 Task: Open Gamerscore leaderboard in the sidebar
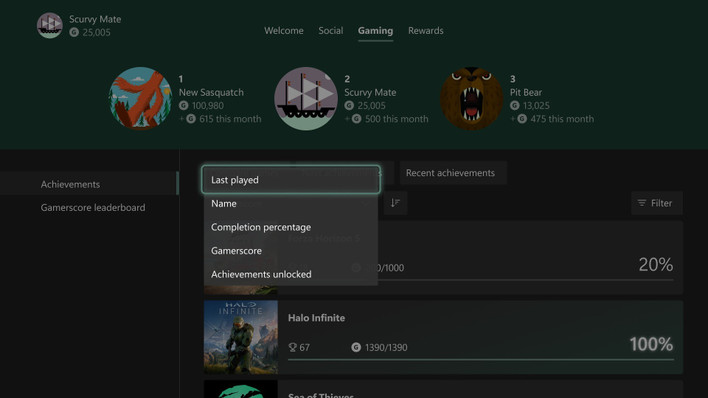click(x=89, y=207)
